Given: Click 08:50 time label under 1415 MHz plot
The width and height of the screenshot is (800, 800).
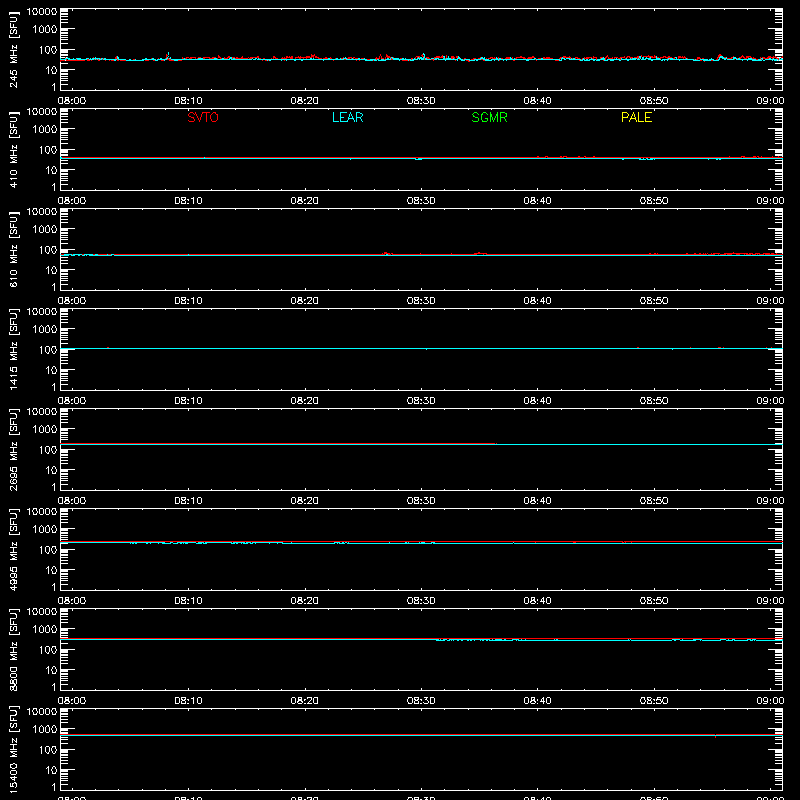Looking at the screenshot, I should (x=654, y=401).
